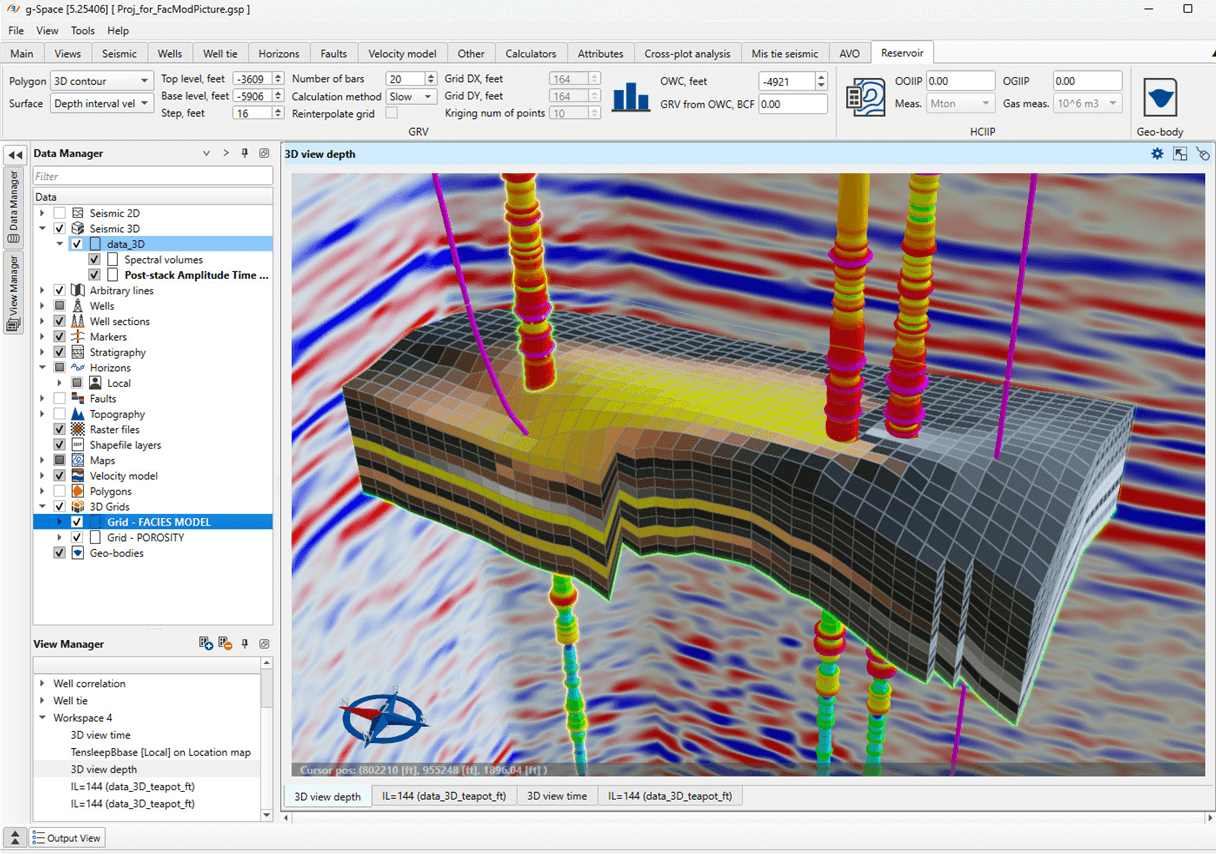Click the remove view icon in View Manager

click(x=225, y=644)
